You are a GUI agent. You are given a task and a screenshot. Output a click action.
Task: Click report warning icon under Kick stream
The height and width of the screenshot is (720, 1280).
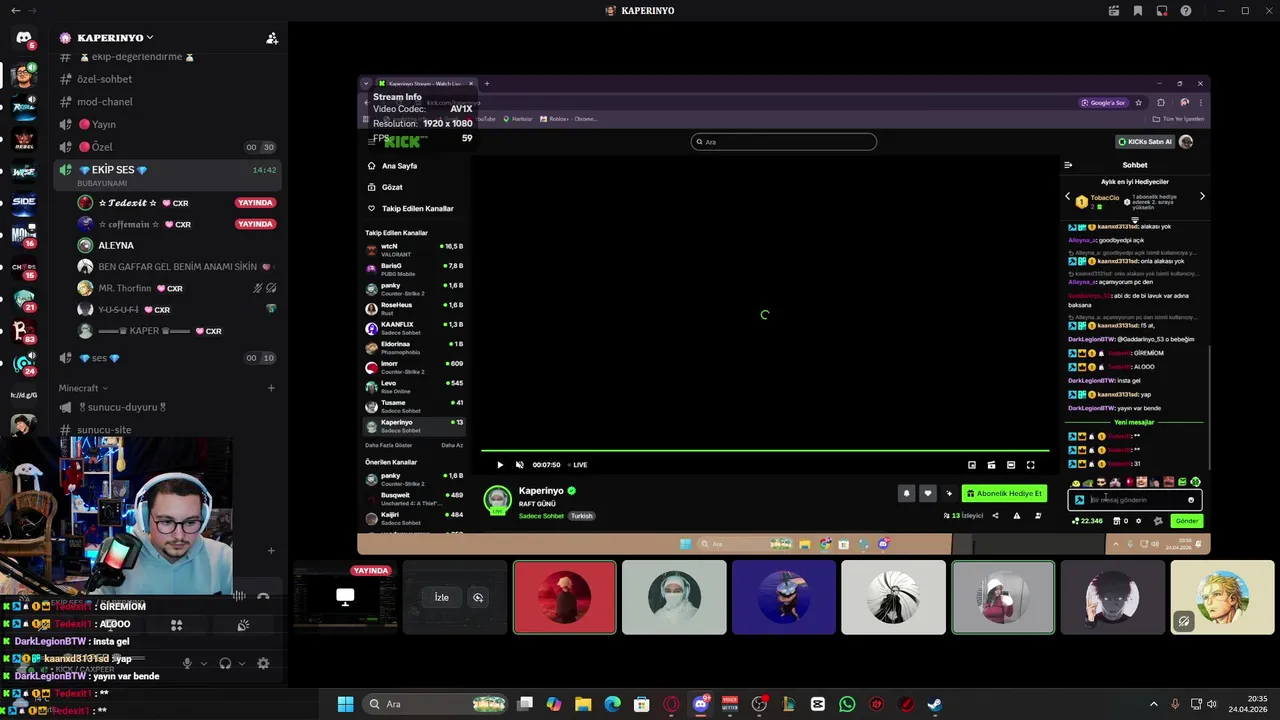tap(1017, 516)
